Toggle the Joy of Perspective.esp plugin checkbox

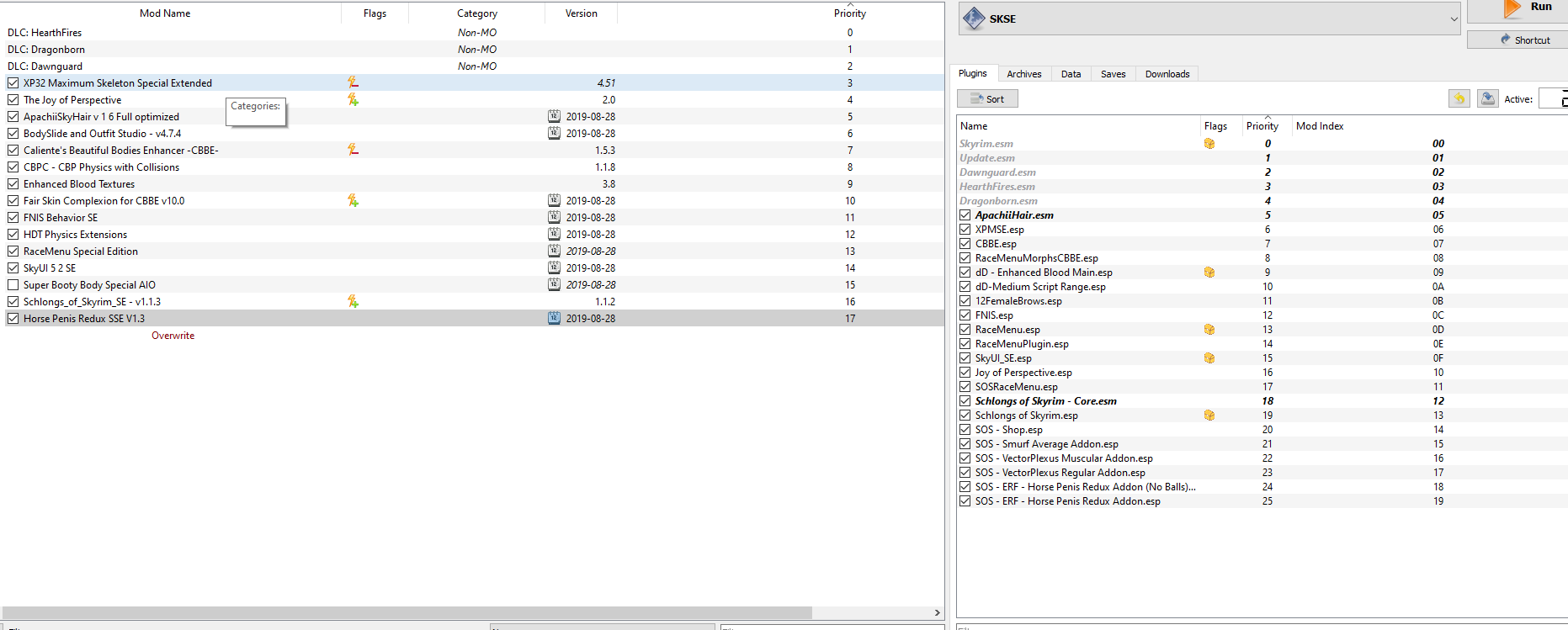(x=965, y=373)
